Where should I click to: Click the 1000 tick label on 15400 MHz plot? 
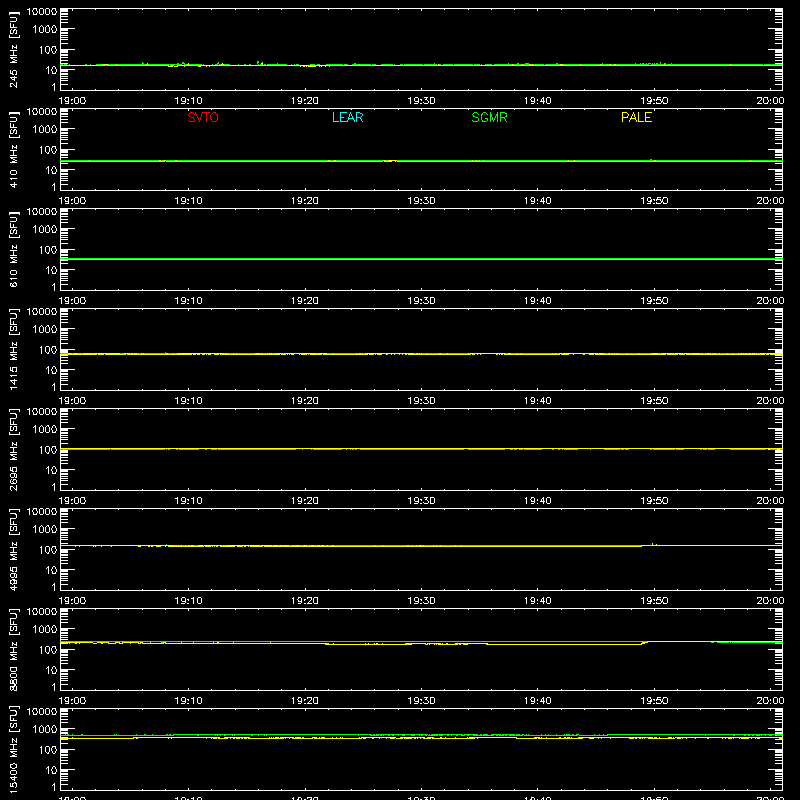tap(45, 730)
